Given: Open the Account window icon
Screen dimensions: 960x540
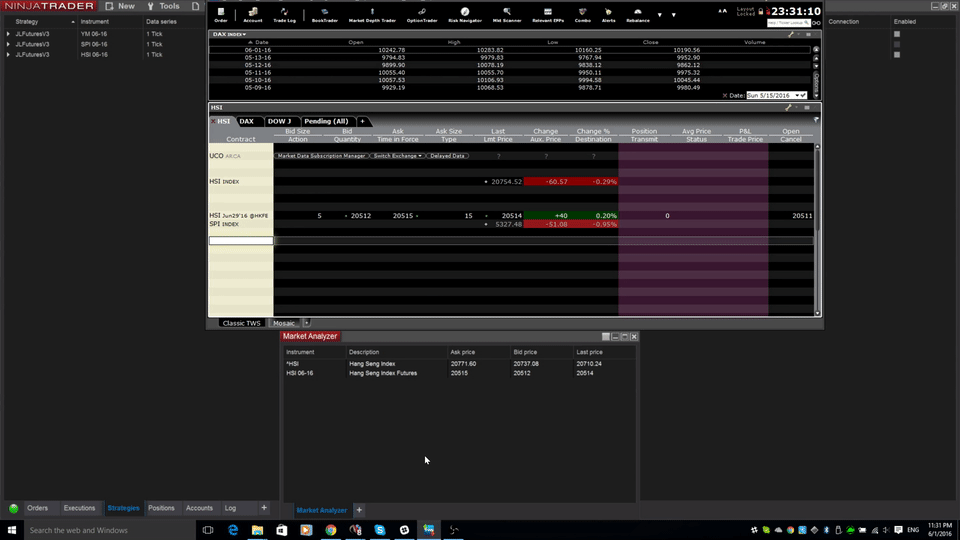Looking at the screenshot, I should tap(252, 15).
